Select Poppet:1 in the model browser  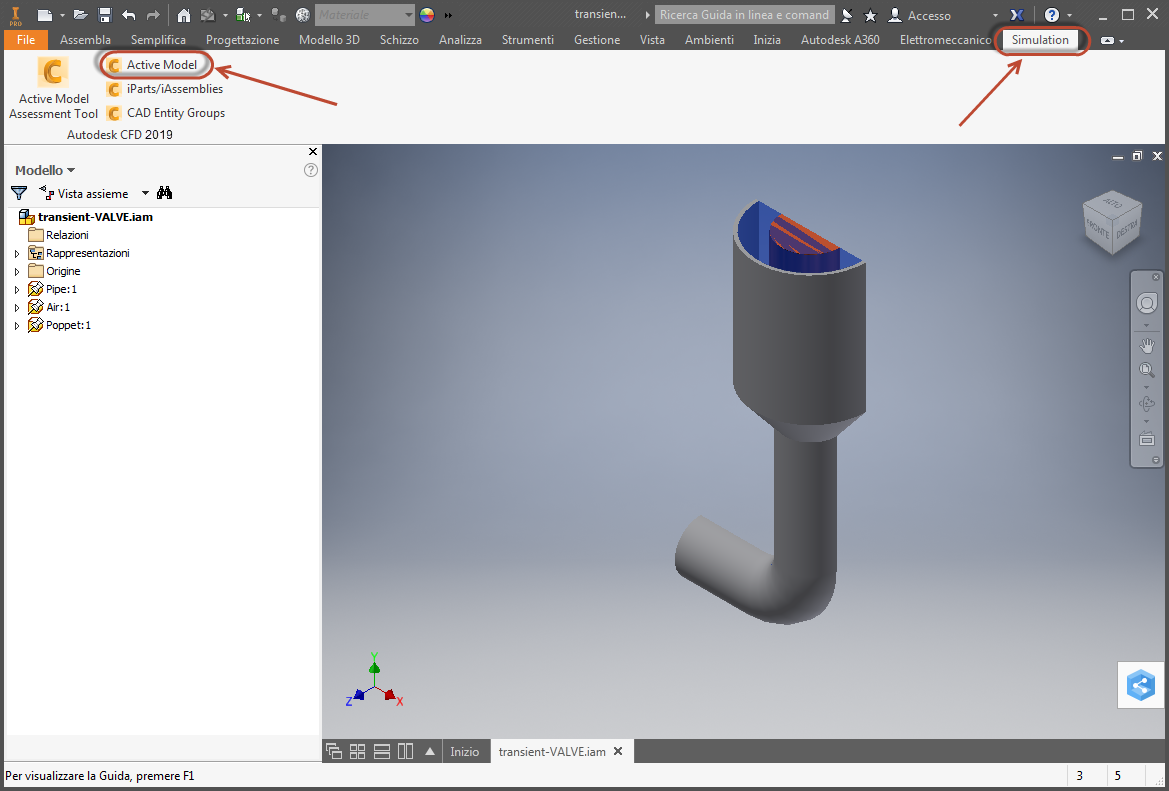[70, 325]
